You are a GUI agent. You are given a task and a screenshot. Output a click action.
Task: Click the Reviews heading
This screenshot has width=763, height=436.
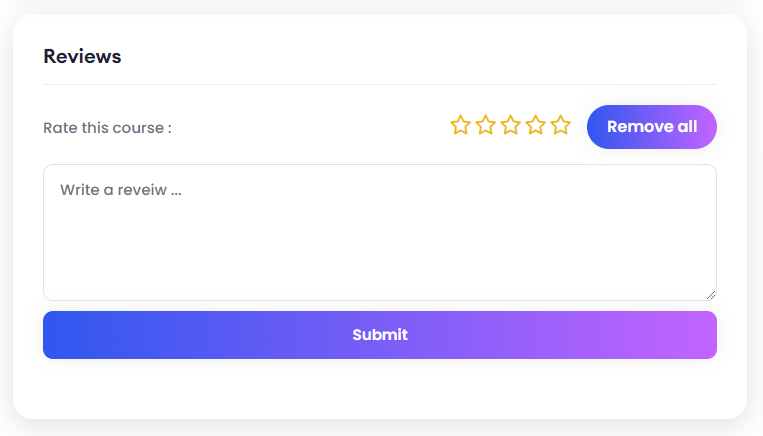point(82,57)
